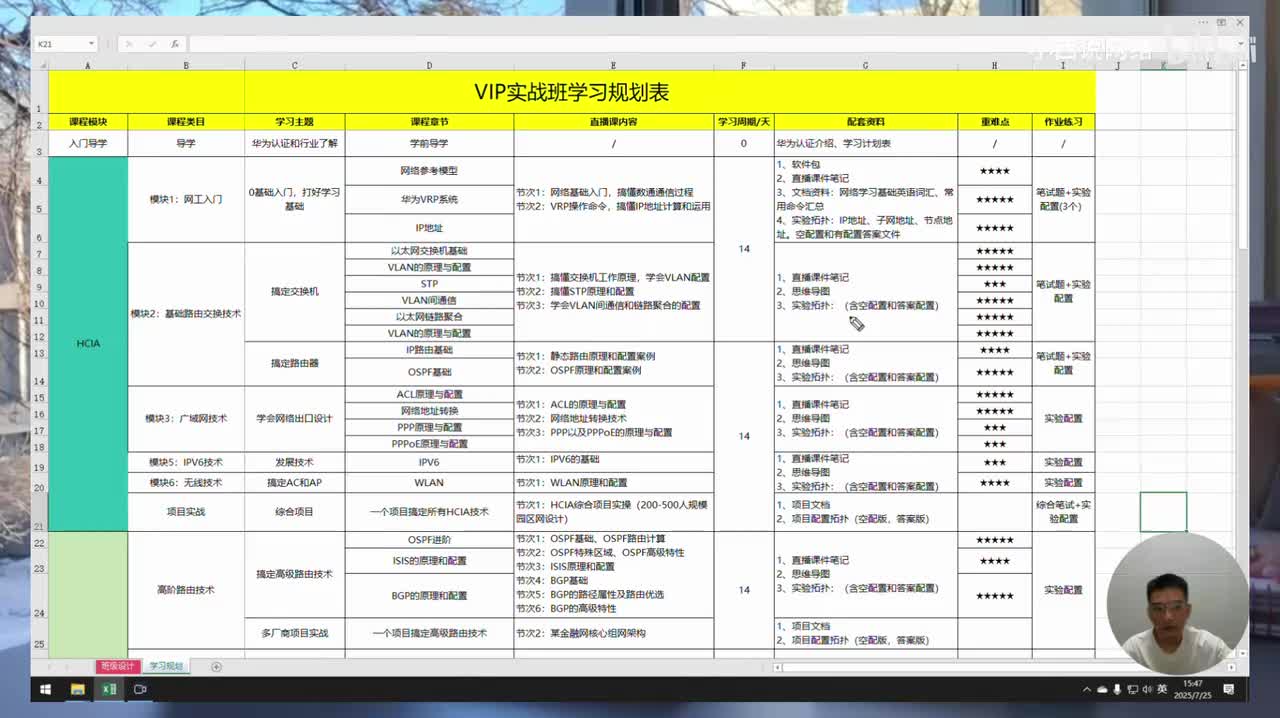Image resolution: width=1280 pixels, height=718 pixels.
Task: Click the cell PPPoE原理与配置
Action: click(429, 444)
